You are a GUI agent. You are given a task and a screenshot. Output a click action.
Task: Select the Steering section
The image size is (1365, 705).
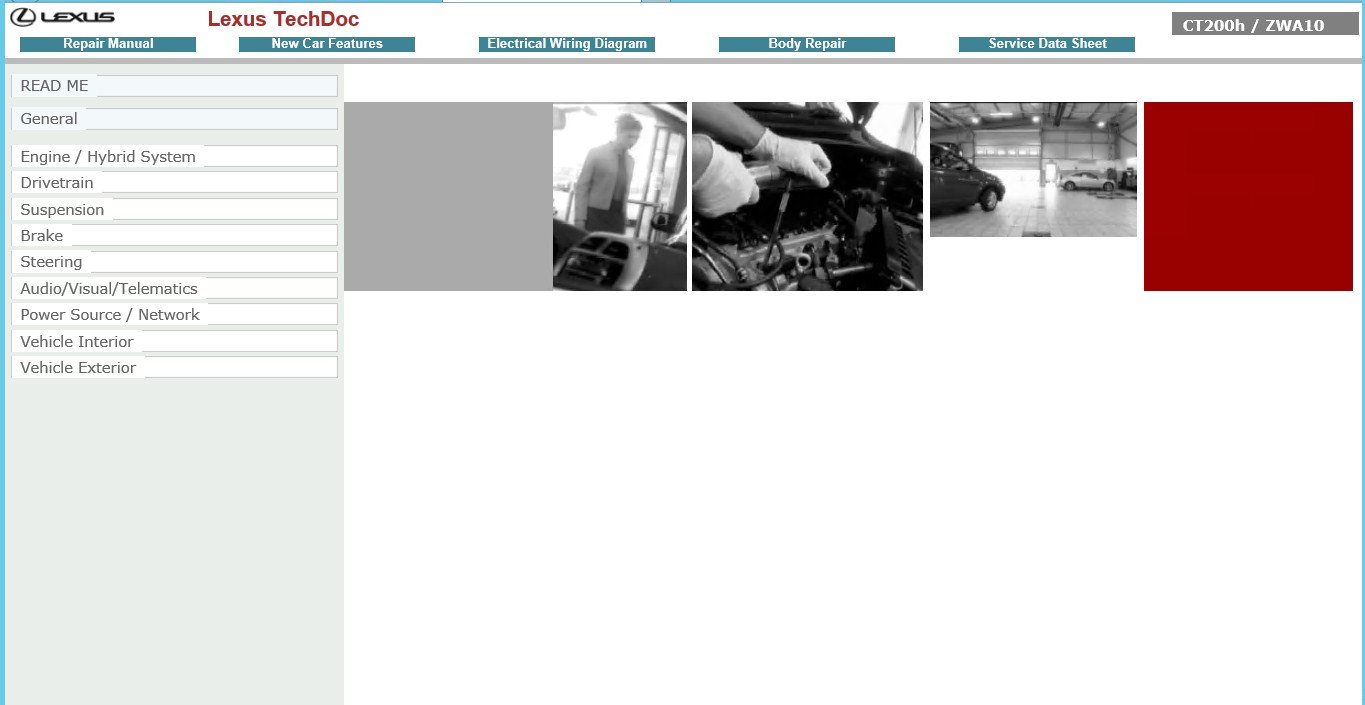tap(174, 262)
